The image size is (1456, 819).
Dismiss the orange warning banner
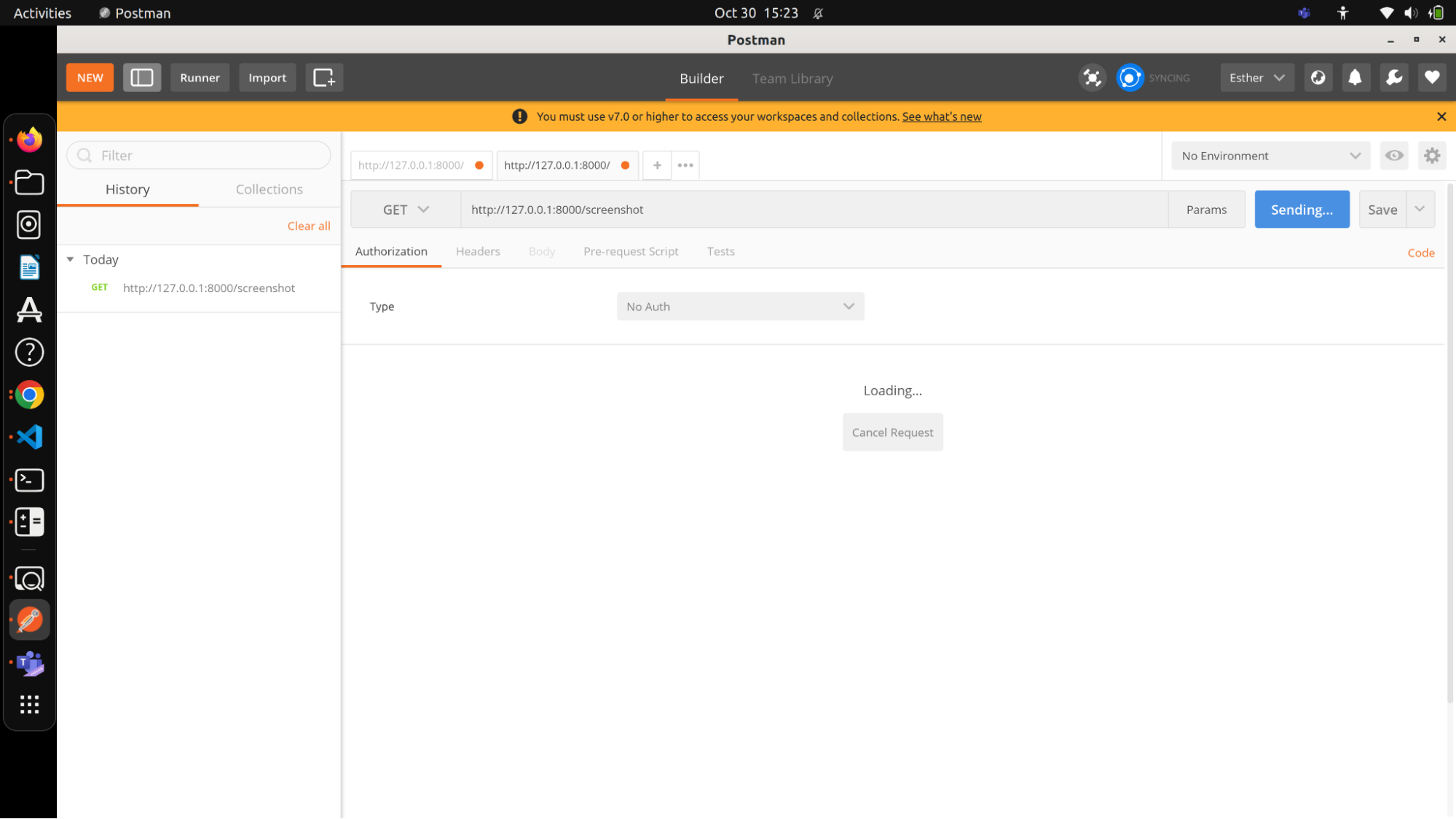pos(1441,116)
